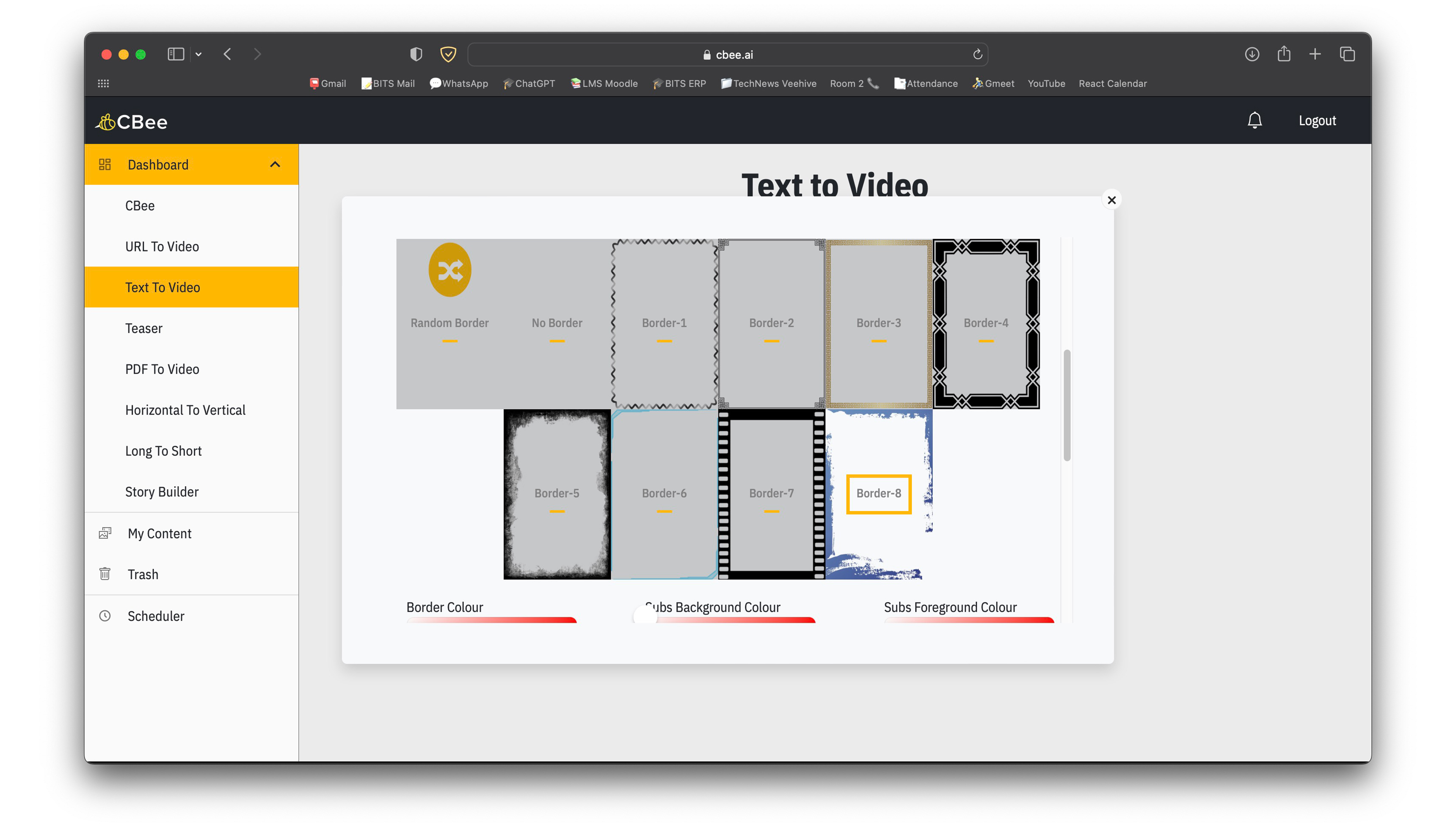
Task: Close the border selection dialog
Action: tap(1112, 200)
